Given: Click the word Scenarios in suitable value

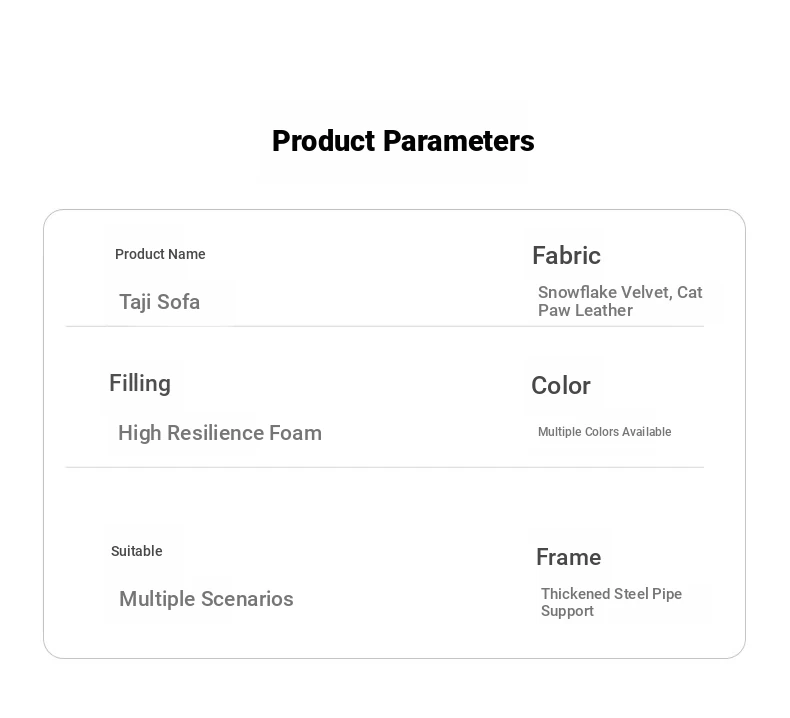Looking at the screenshot, I should [x=247, y=599].
